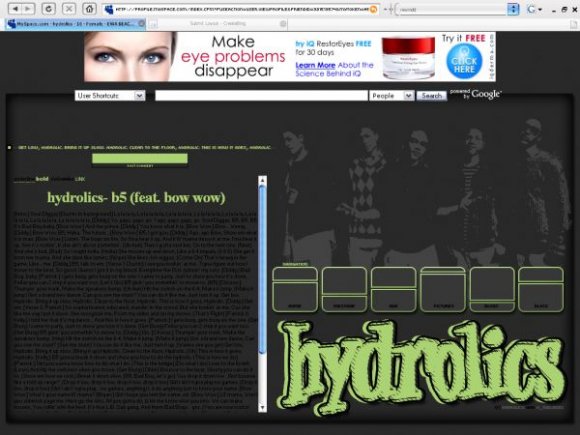Click the blue Click Here ad button

click(x=464, y=61)
